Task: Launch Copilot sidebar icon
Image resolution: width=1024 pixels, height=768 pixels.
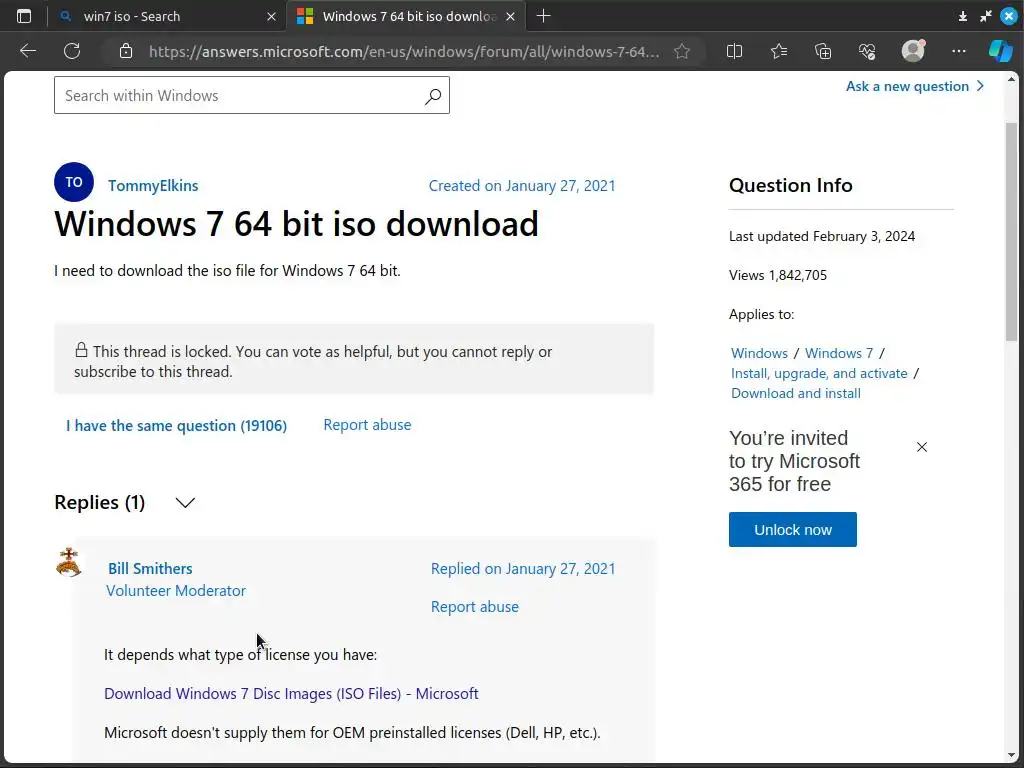Action: pyautogui.click(x=1000, y=51)
